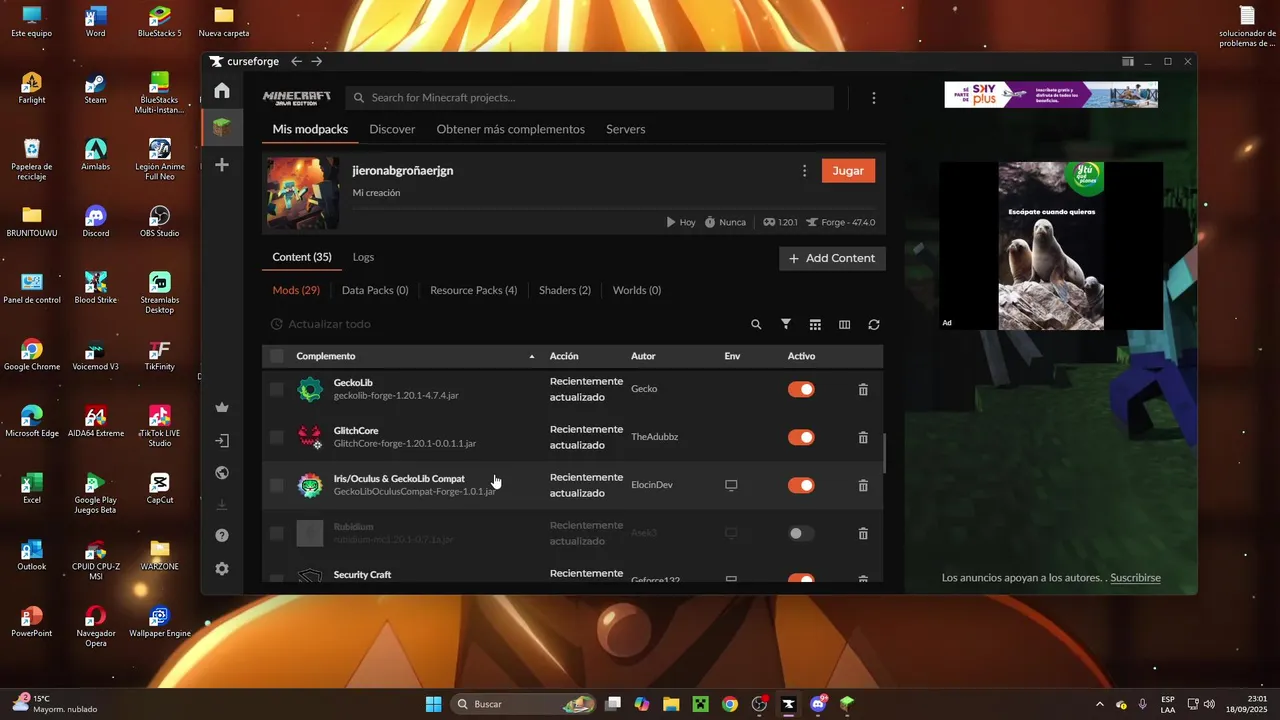Click the Search for Minecraft projects field
The image size is (1280, 720).
click(590, 98)
